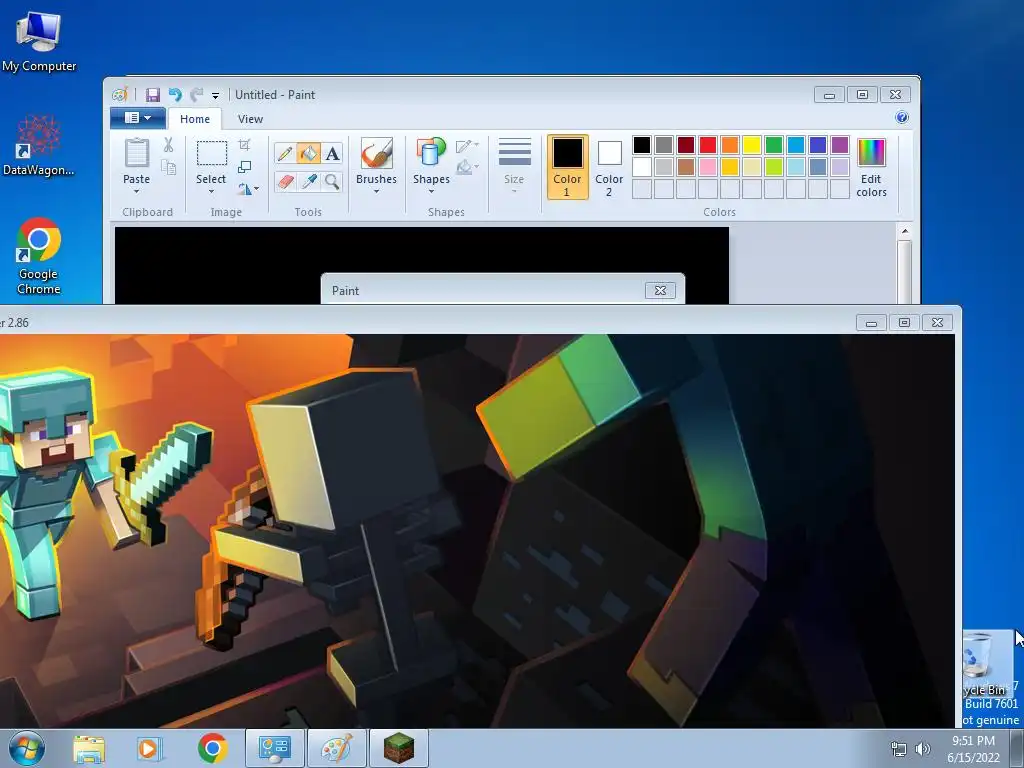
Task: Click Paint vertical scrollbar up arrow
Action: [904, 231]
